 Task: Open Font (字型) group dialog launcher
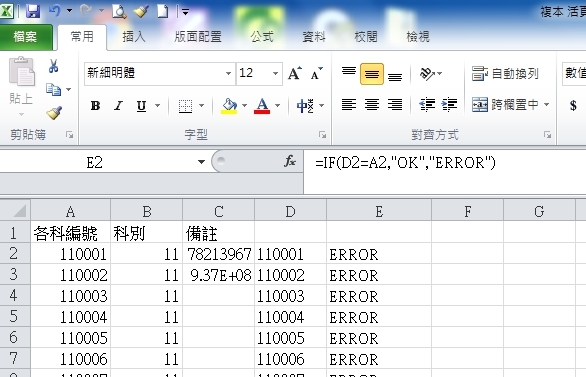coord(323,135)
